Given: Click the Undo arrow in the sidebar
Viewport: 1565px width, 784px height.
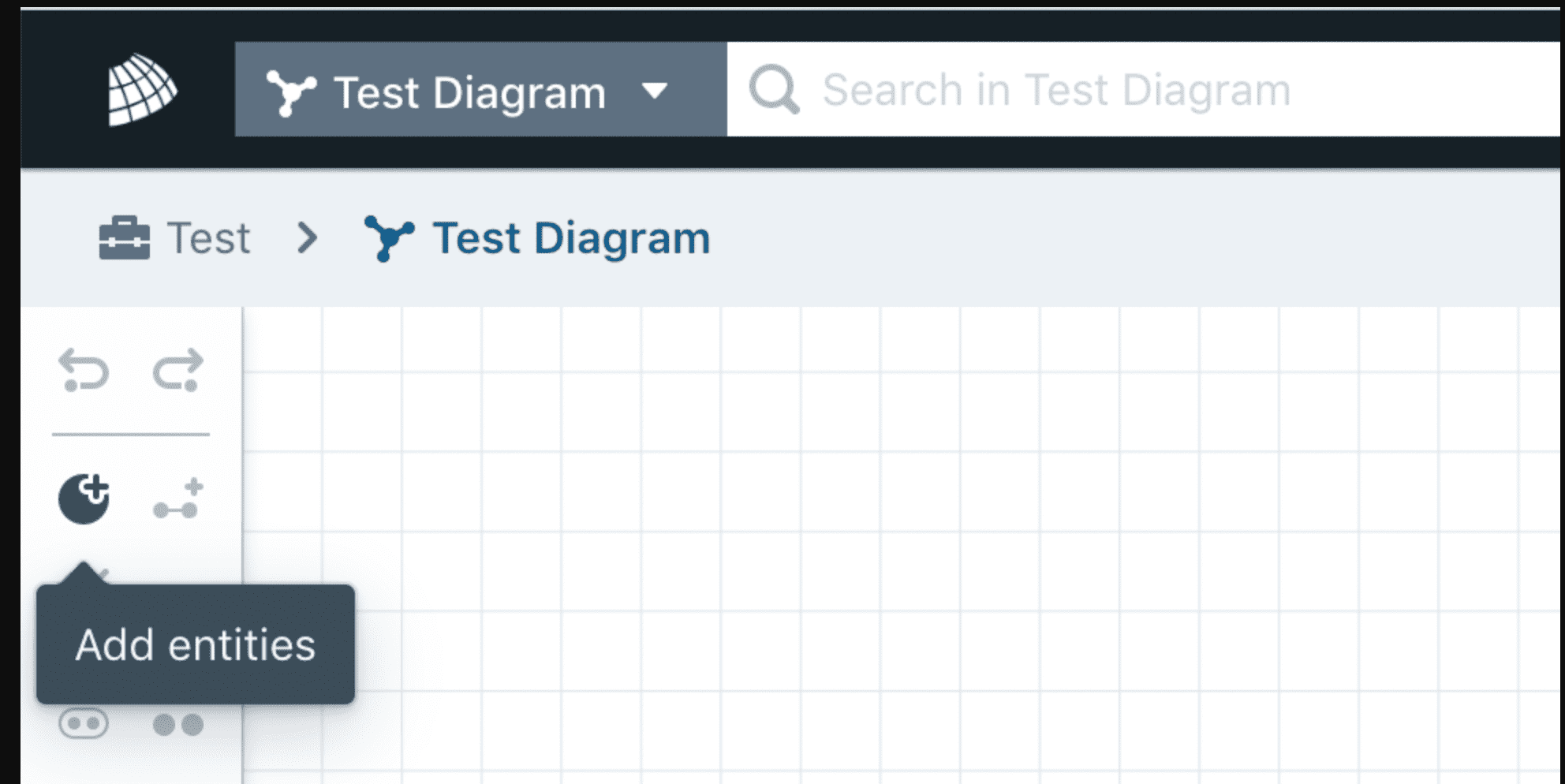Looking at the screenshot, I should pos(84,370).
